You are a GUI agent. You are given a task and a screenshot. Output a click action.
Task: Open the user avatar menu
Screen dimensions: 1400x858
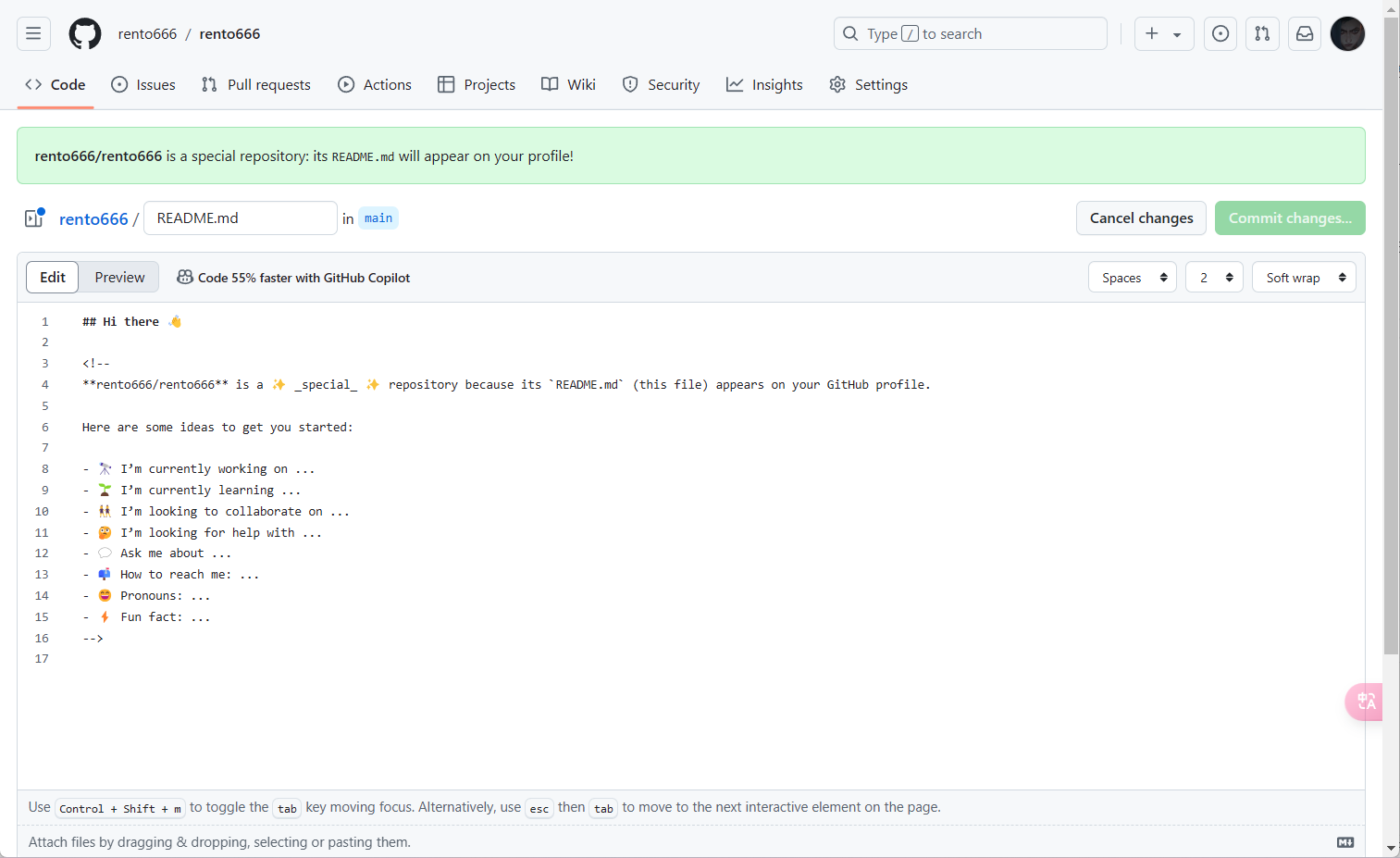pos(1347,33)
